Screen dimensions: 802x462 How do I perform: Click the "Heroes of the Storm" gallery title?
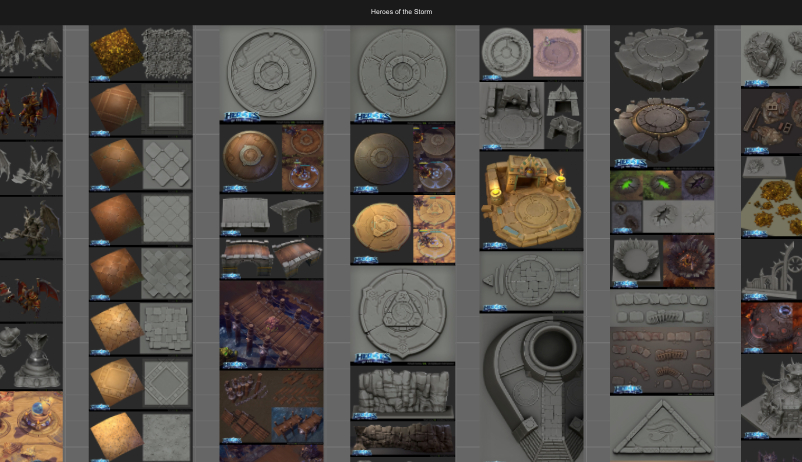tap(401, 11)
